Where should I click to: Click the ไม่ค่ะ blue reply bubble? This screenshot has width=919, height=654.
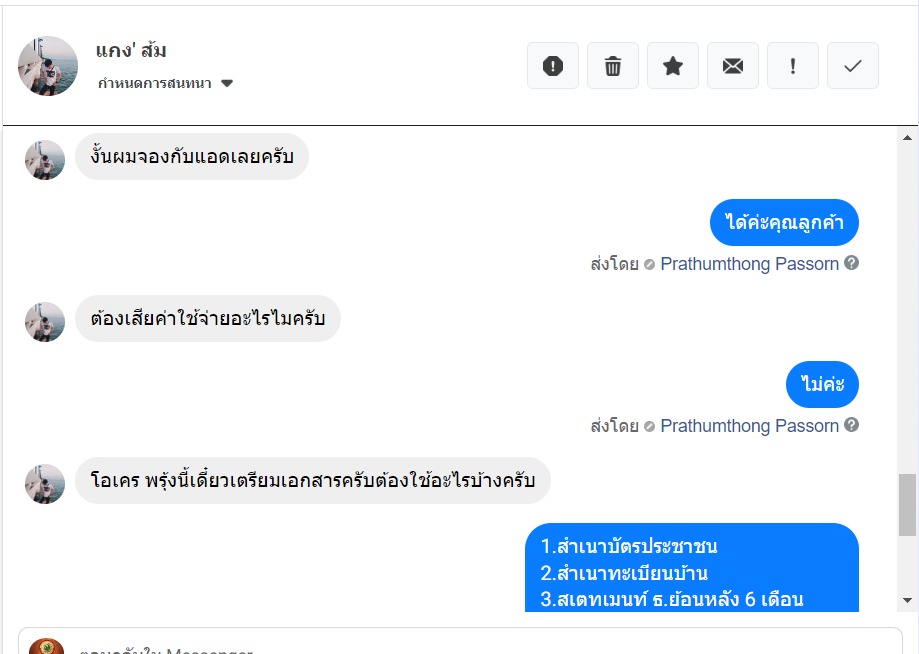[822, 384]
